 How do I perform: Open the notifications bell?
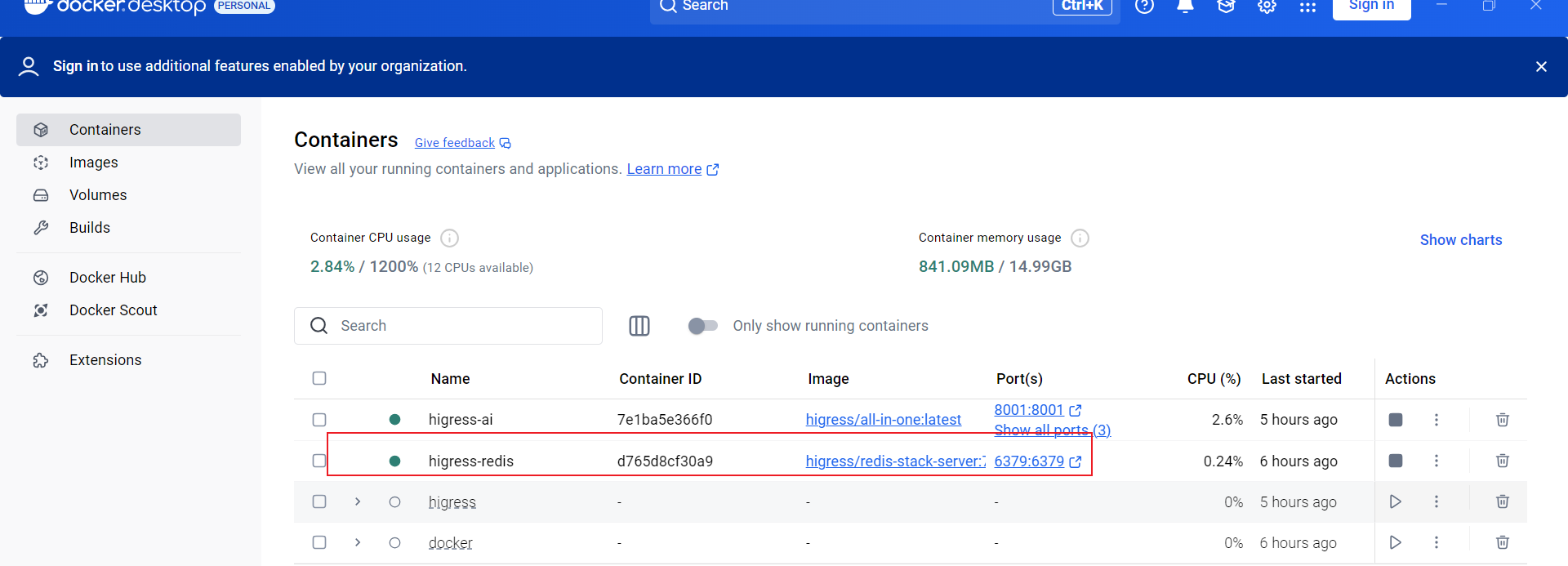[x=1185, y=6]
